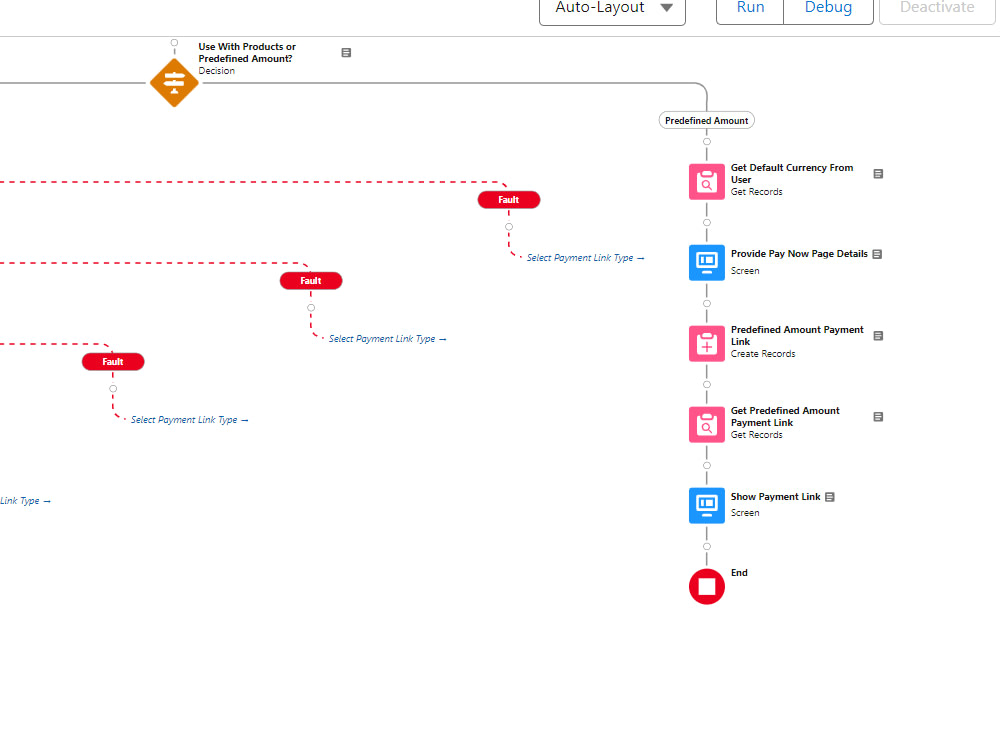
Task: Click the Predefined Amount Payment Link label
Action: tap(797, 335)
